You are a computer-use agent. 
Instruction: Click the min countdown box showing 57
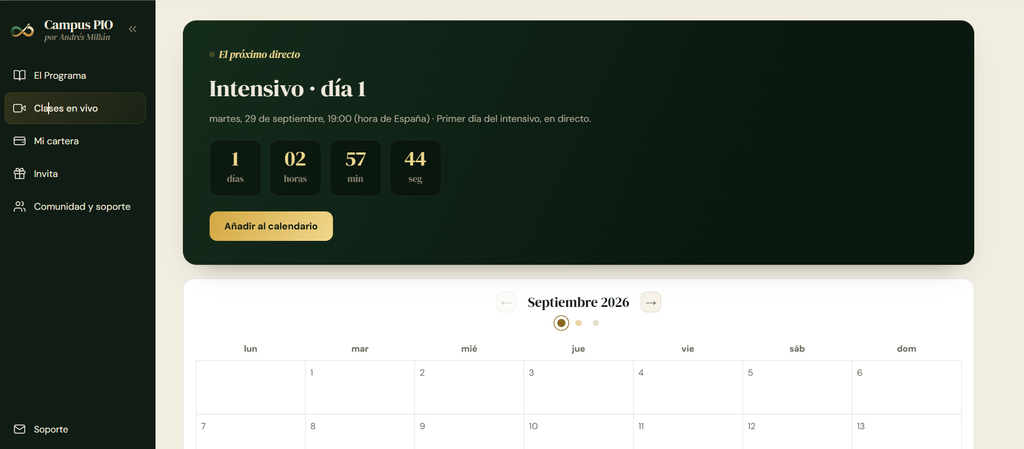click(x=355, y=168)
